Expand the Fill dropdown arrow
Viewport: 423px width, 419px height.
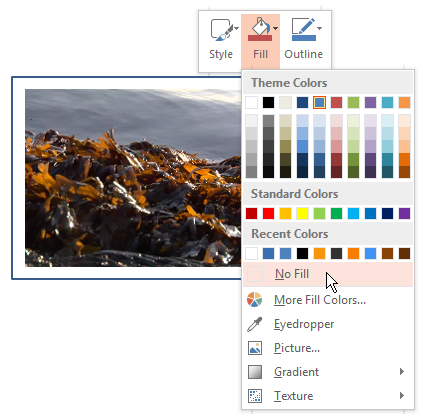click(275, 28)
